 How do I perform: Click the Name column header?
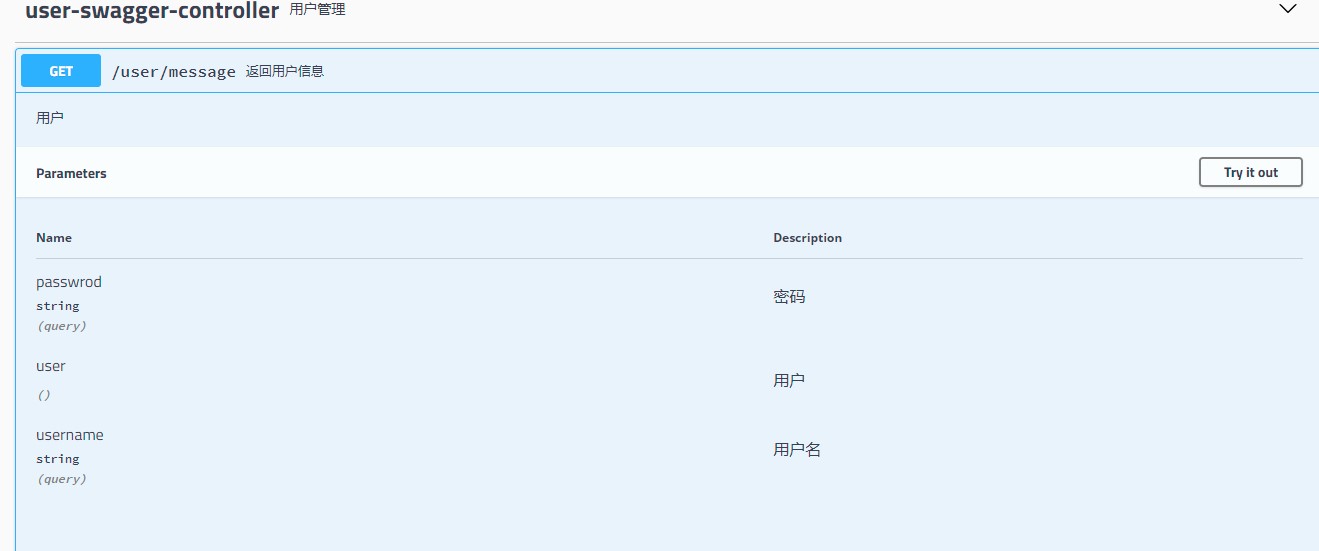coord(54,238)
